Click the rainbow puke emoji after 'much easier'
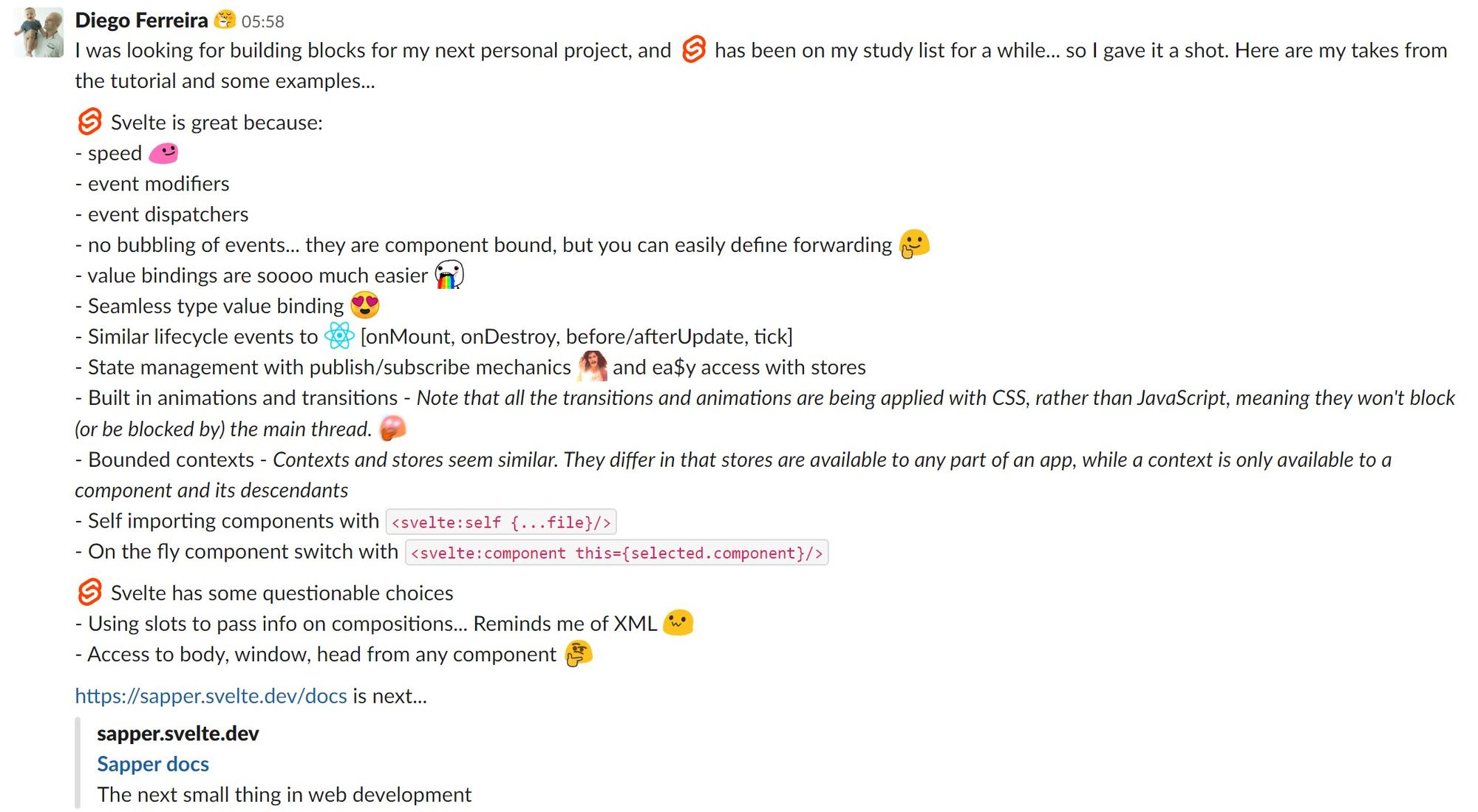This screenshot has width=1478, height=812. [x=449, y=275]
